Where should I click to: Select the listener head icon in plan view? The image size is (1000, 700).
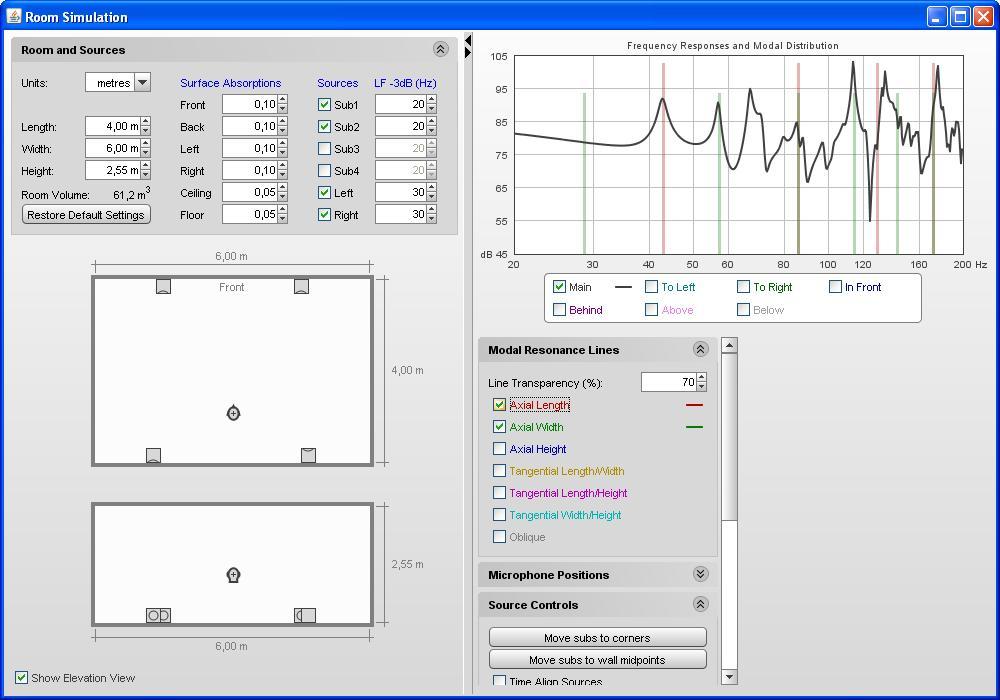coord(233,413)
